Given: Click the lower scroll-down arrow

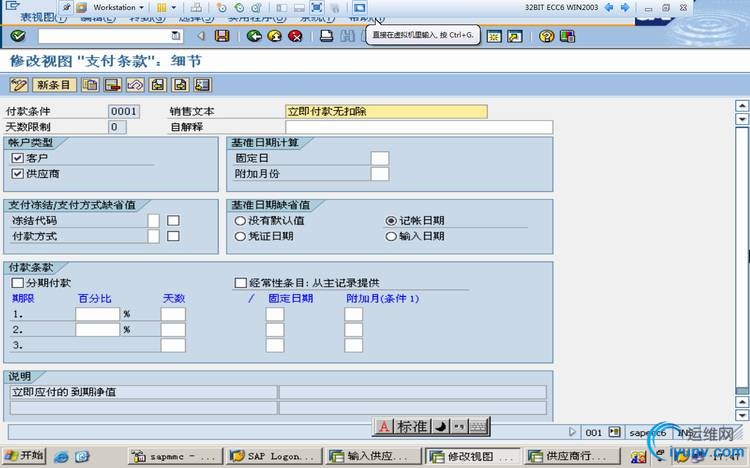Looking at the screenshot, I should coord(742,415).
